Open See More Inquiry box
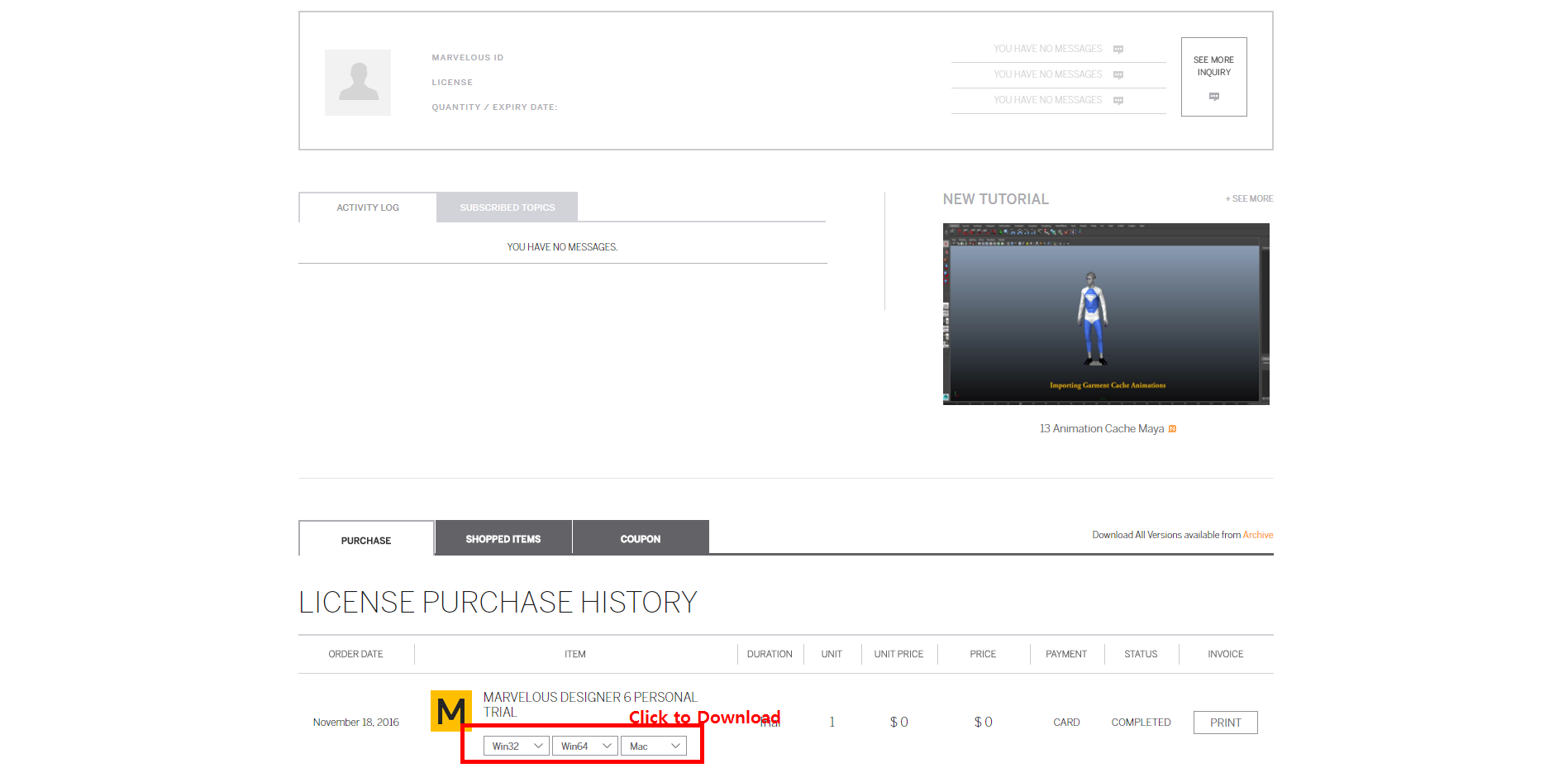Viewport: 1568px width, 768px height. [x=1214, y=77]
